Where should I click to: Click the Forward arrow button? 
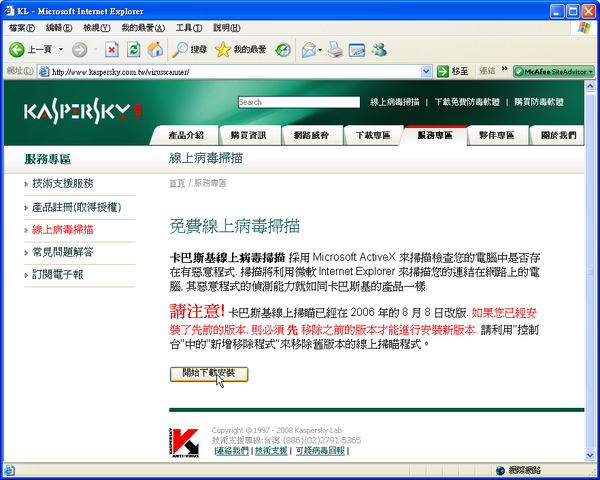coord(80,50)
